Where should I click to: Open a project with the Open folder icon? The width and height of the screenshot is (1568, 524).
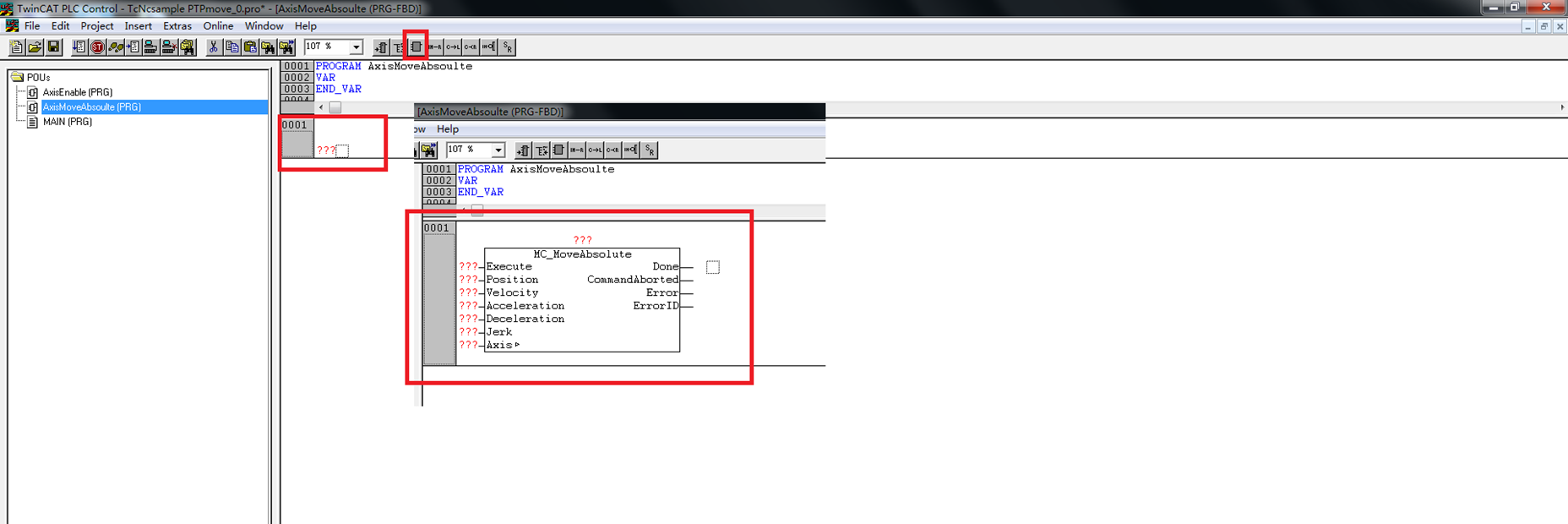35,46
